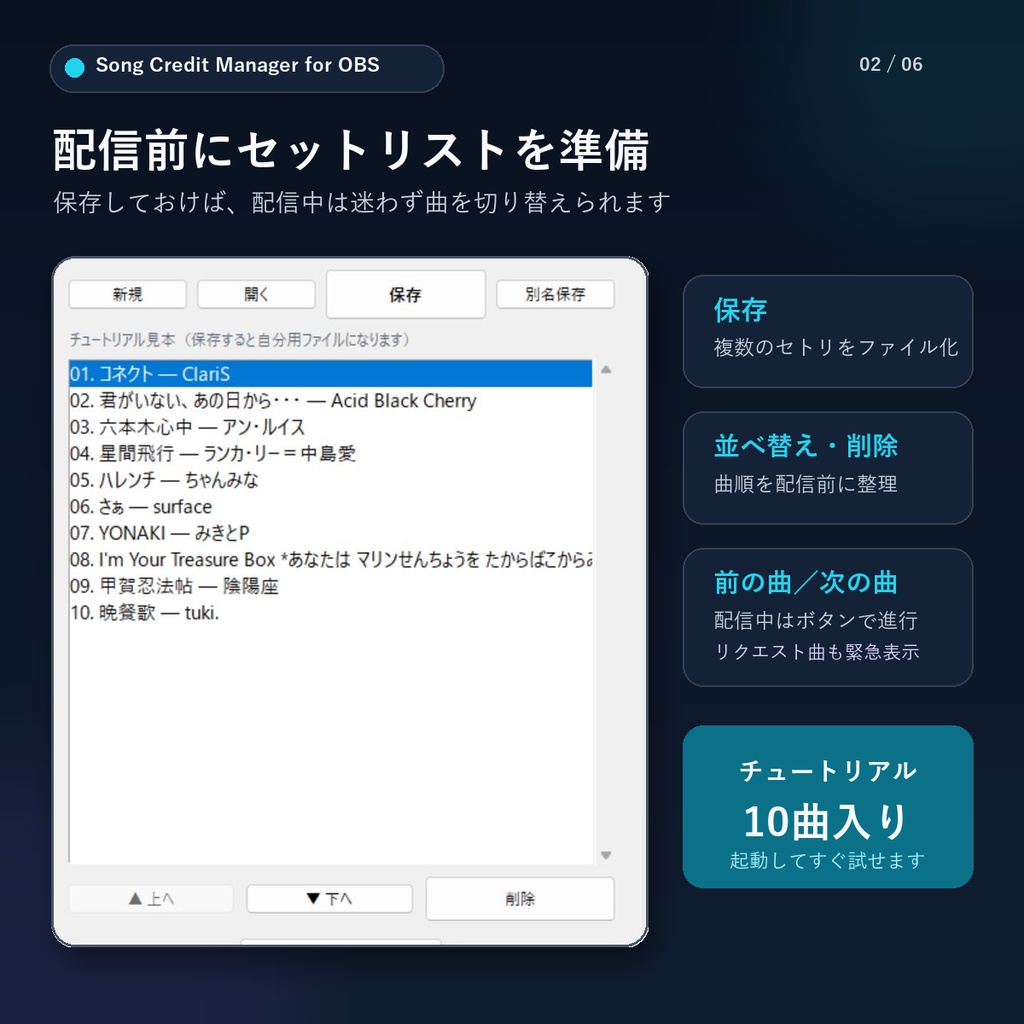Select 03. 六本木心中 — アン・ルイス

coord(330,427)
